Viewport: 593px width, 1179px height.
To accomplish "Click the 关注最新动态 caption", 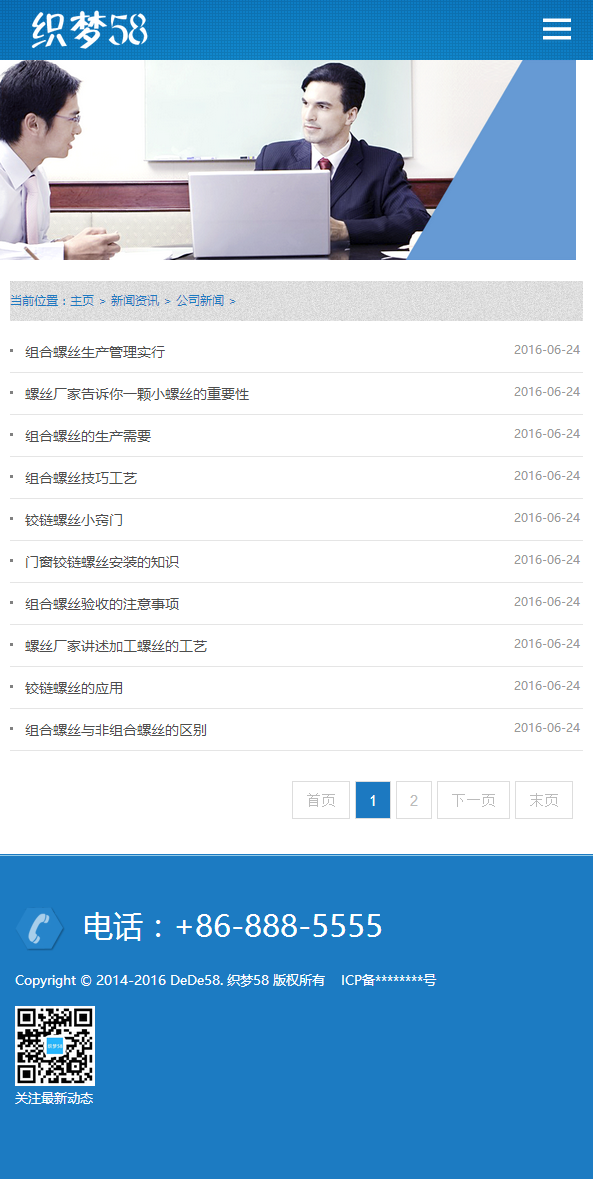I will pos(54,1099).
